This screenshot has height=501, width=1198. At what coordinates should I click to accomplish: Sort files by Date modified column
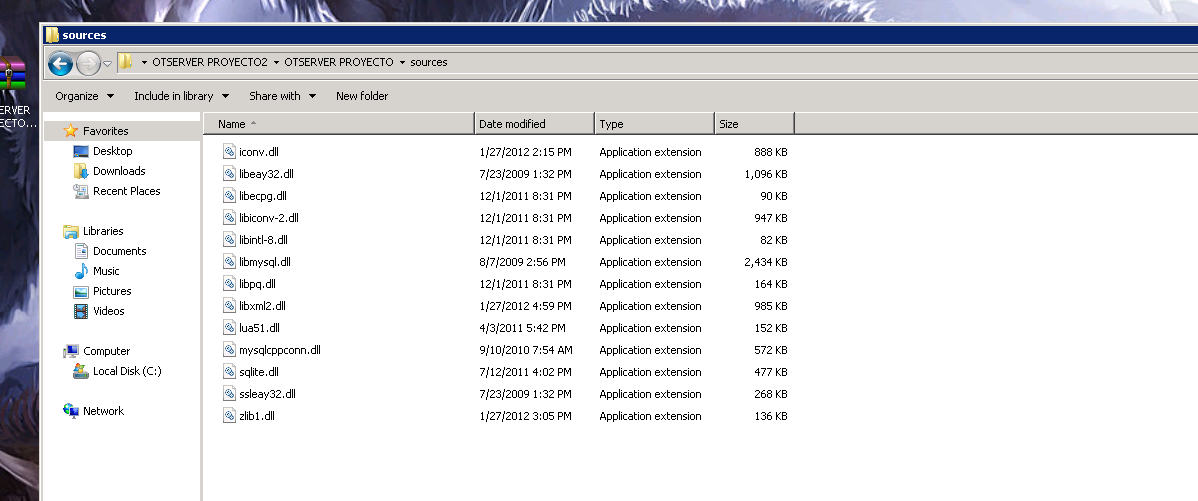coord(534,124)
